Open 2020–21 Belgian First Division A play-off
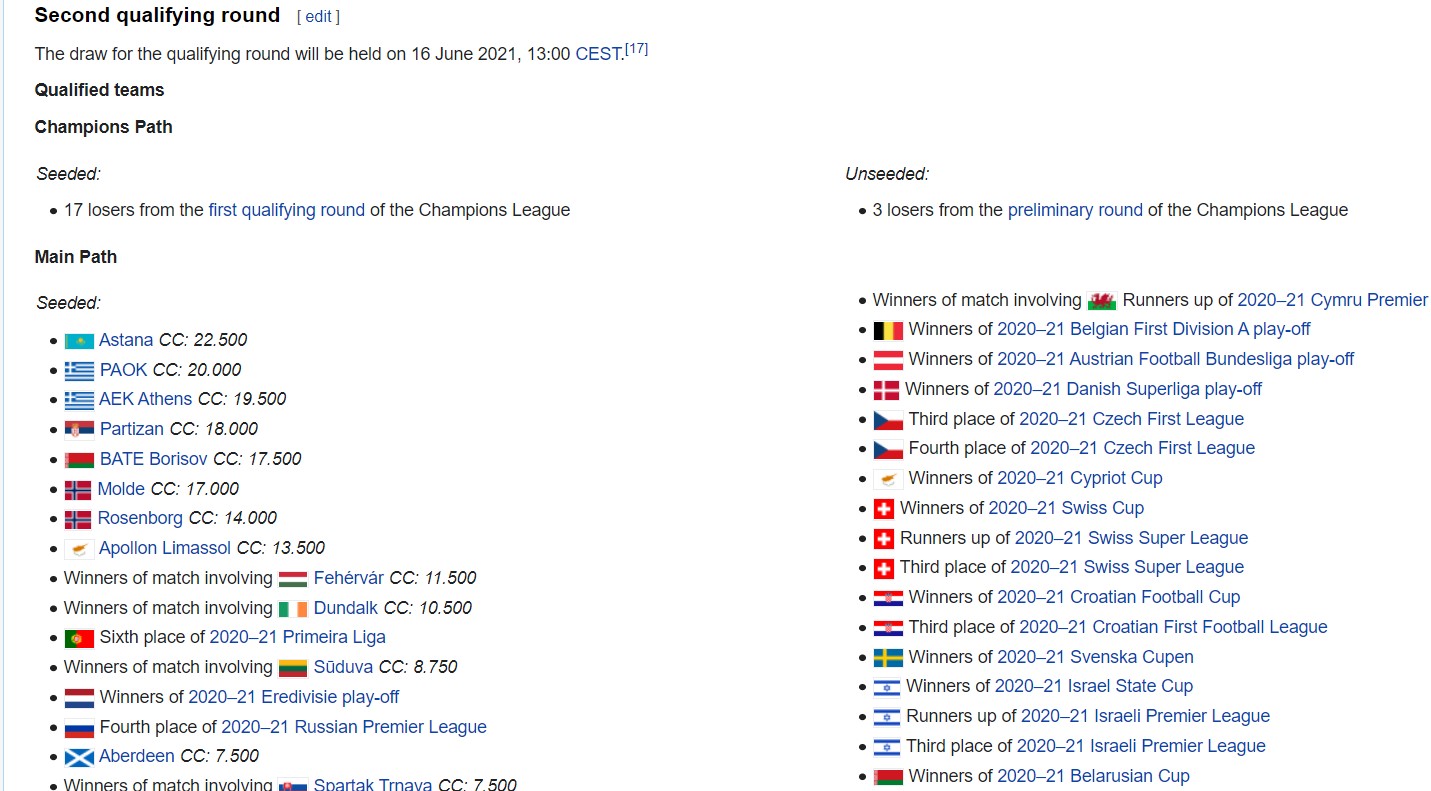The image size is (1431, 791). point(1154,329)
